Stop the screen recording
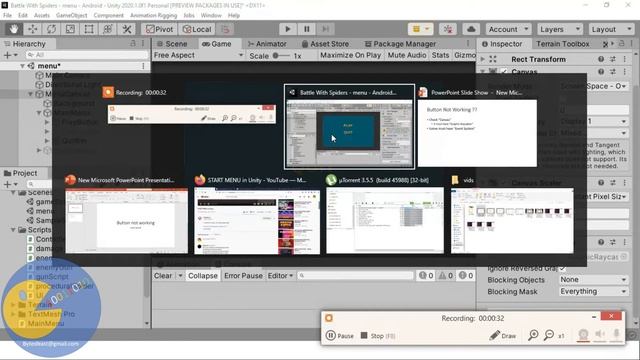The height and width of the screenshot is (360, 640). [378, 336]
